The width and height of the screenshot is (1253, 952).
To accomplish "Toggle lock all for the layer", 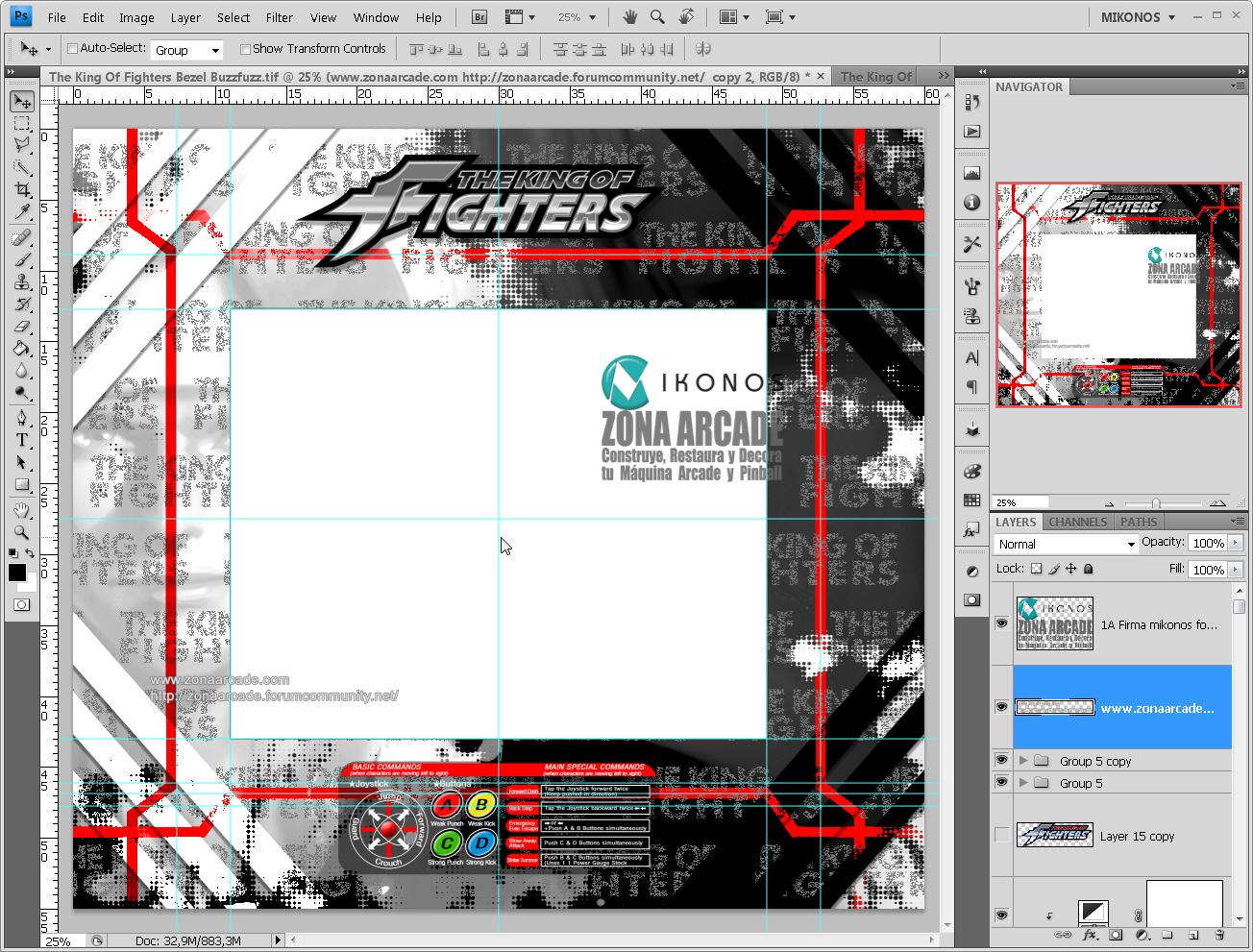I will click(x=1088, y=569).
